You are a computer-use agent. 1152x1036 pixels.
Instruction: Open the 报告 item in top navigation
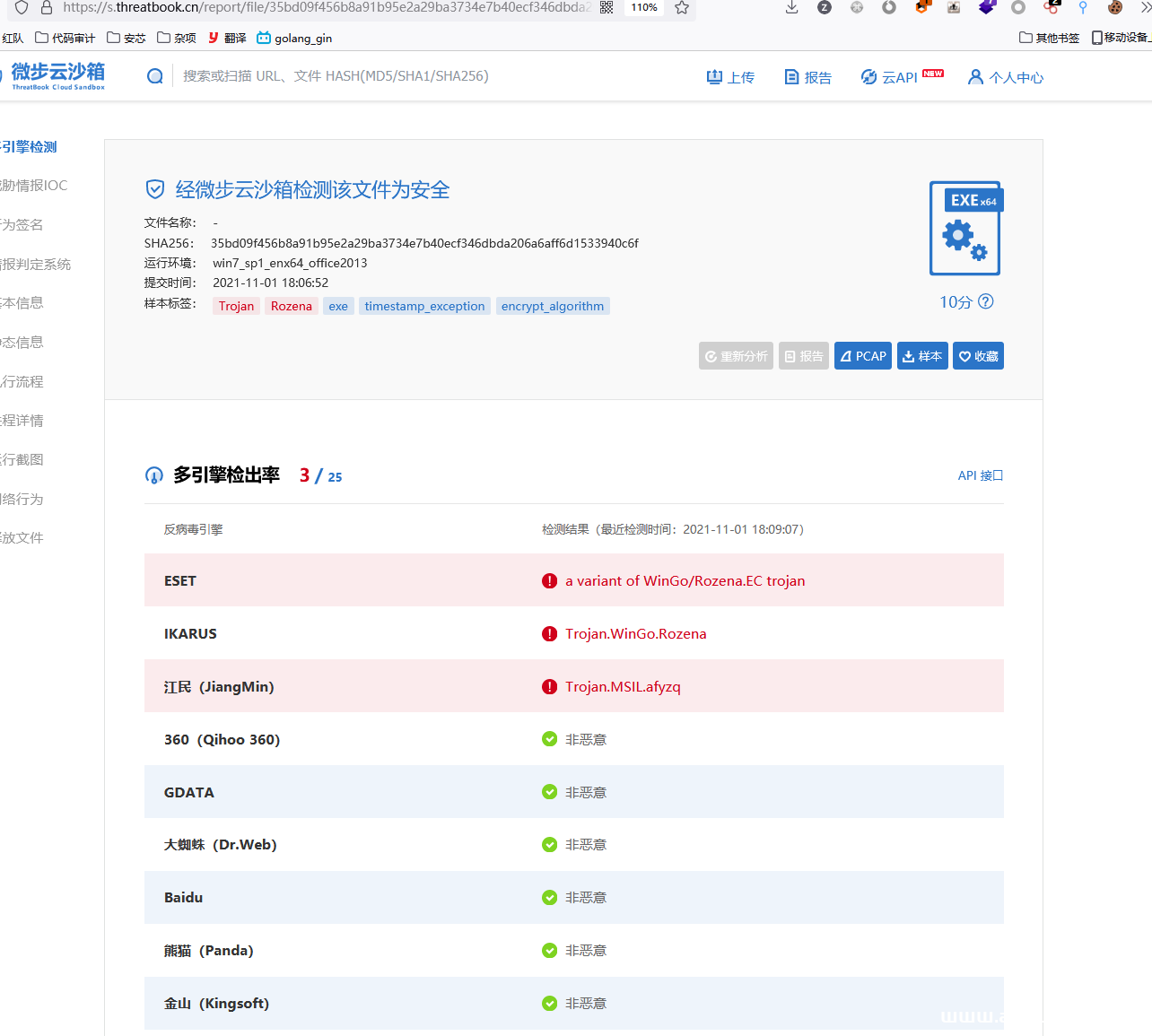pyautogui.click(x=807, y=77)
